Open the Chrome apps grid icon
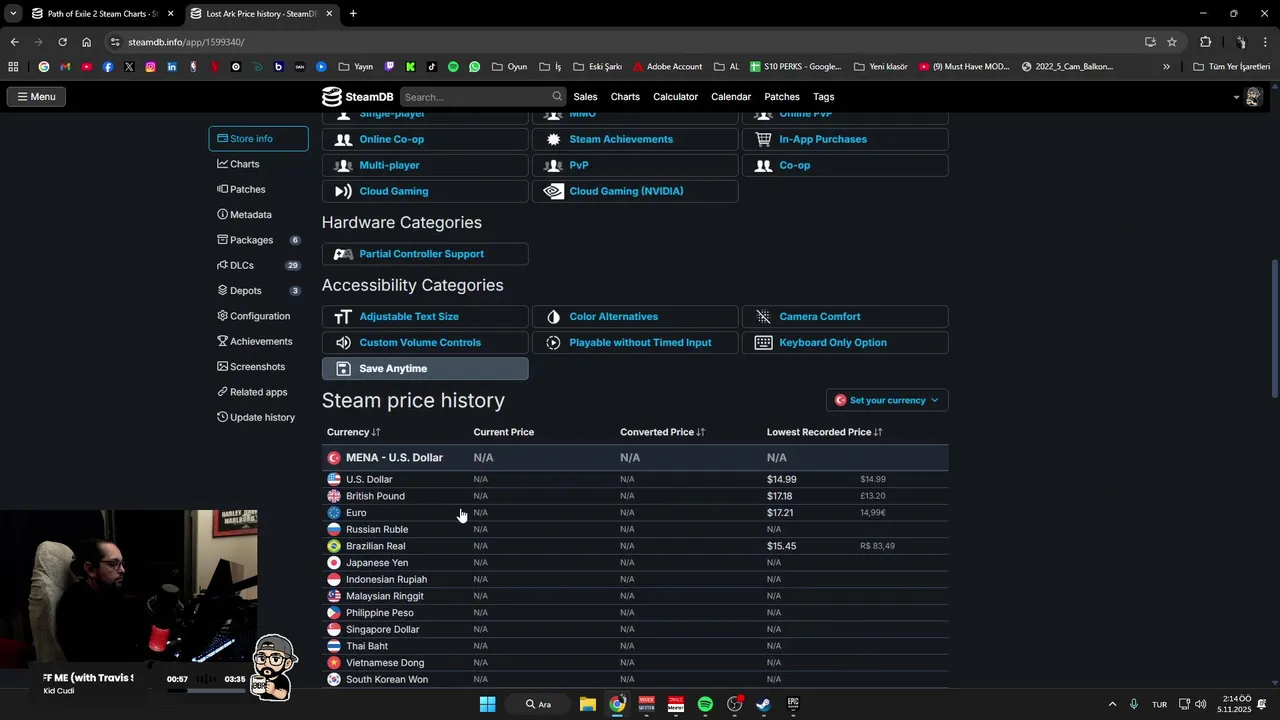The image size is (1280, 720). pyautogui.click(x=13, y=67)
